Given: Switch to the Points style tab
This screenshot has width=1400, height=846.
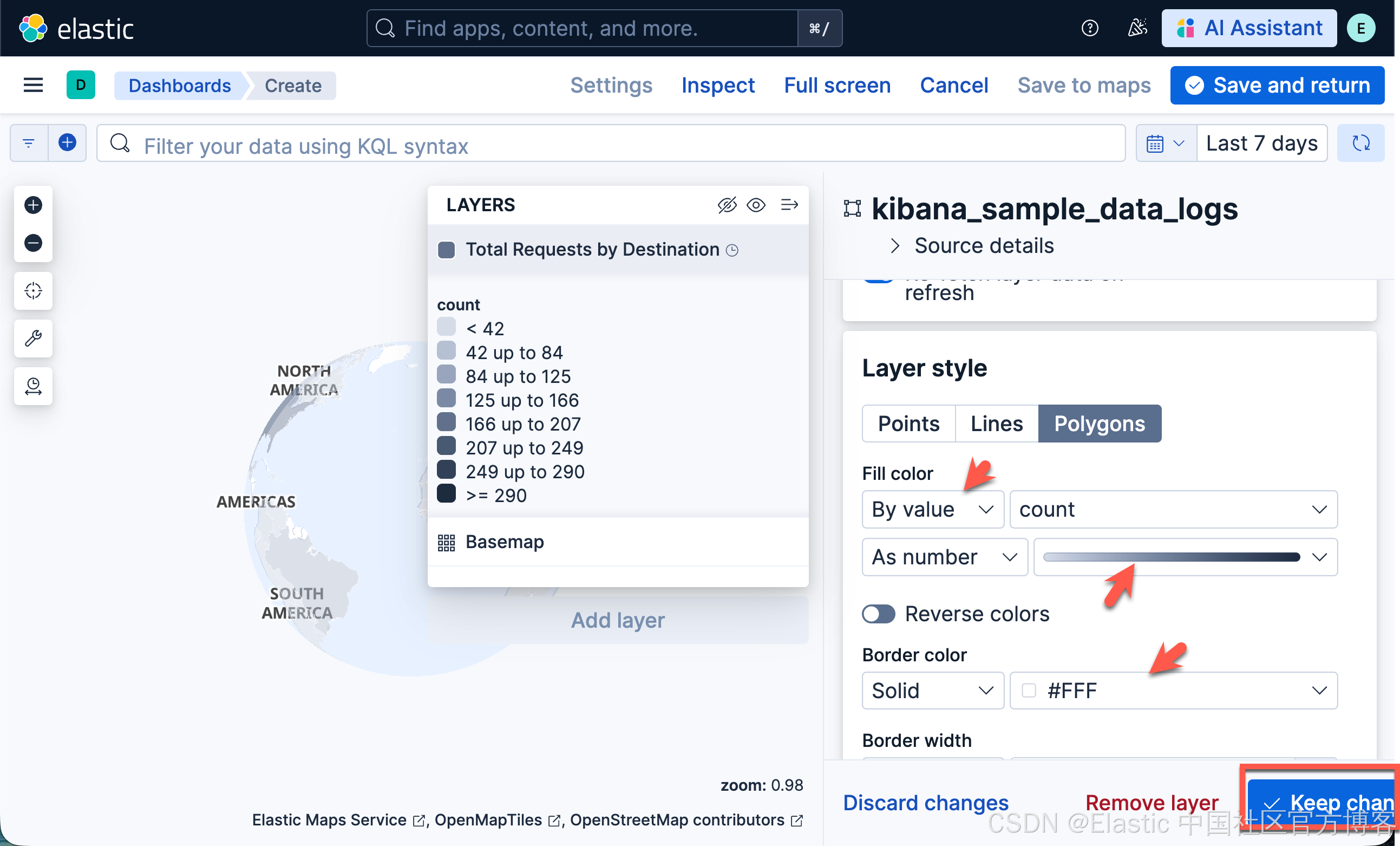Looking at the screenshot, I should tap(908, 424).
